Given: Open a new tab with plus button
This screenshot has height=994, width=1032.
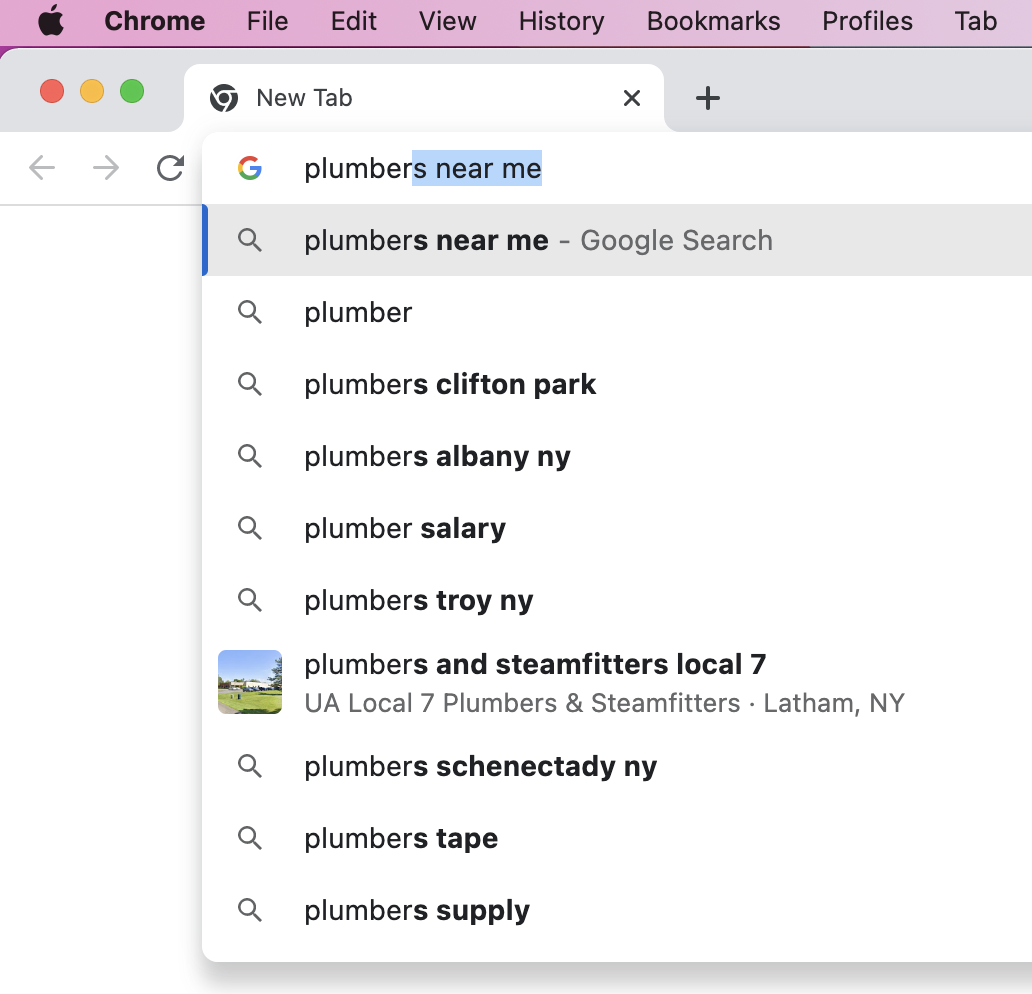Looking at the screenshot, I should (707, 98).
